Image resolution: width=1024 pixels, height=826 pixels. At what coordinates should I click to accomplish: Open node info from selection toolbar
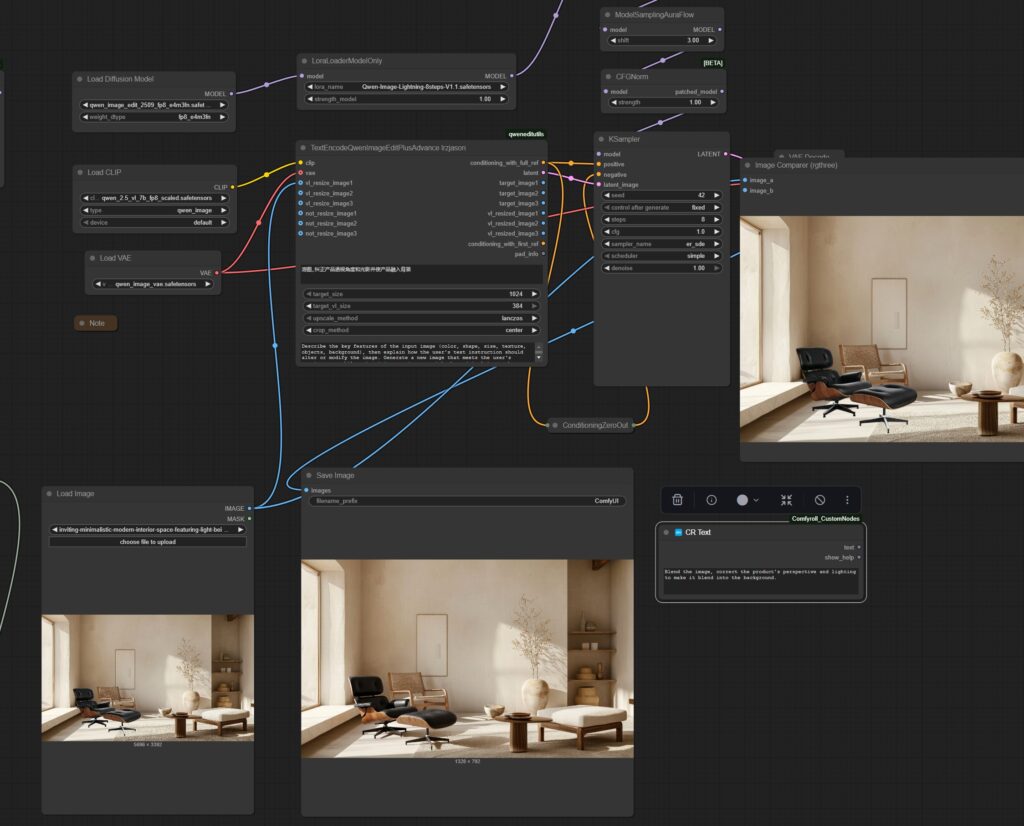pyautogui.click(x=711, y=500)
